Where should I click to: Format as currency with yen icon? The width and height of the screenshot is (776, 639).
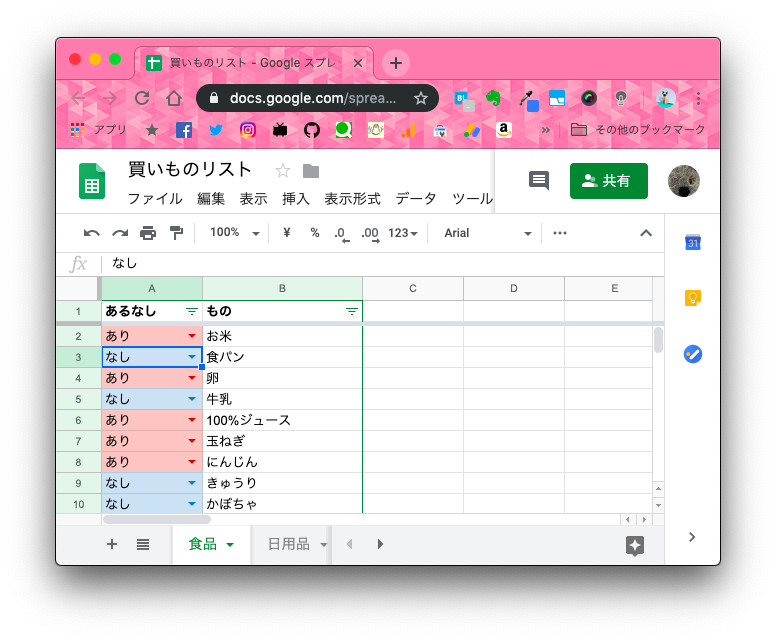287,233
